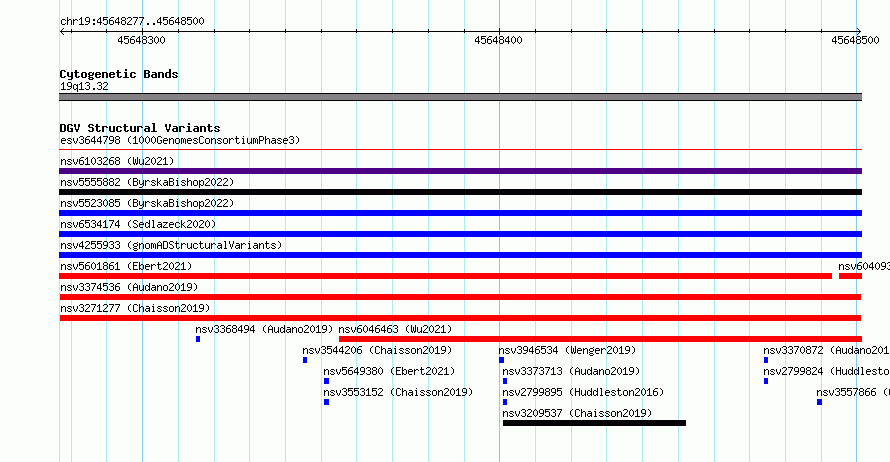The width and height of the screenshot is (890, 462).
Task: Click the 45648500 ruler coordinate
Action: click(x=855, y=40)
